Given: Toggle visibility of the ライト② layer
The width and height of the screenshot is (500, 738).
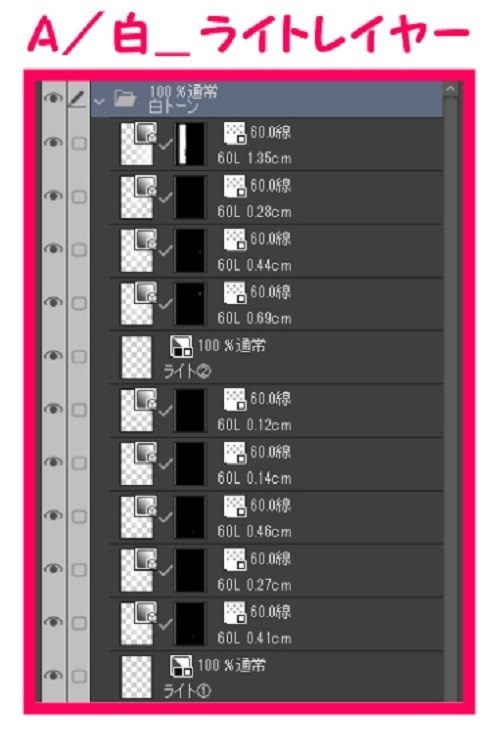Looking at the screenshot, I should [x=53, y=356].
